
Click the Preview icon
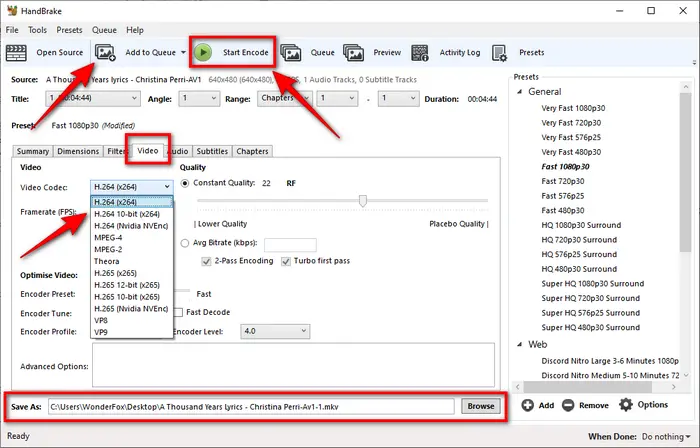click(354, 52)
